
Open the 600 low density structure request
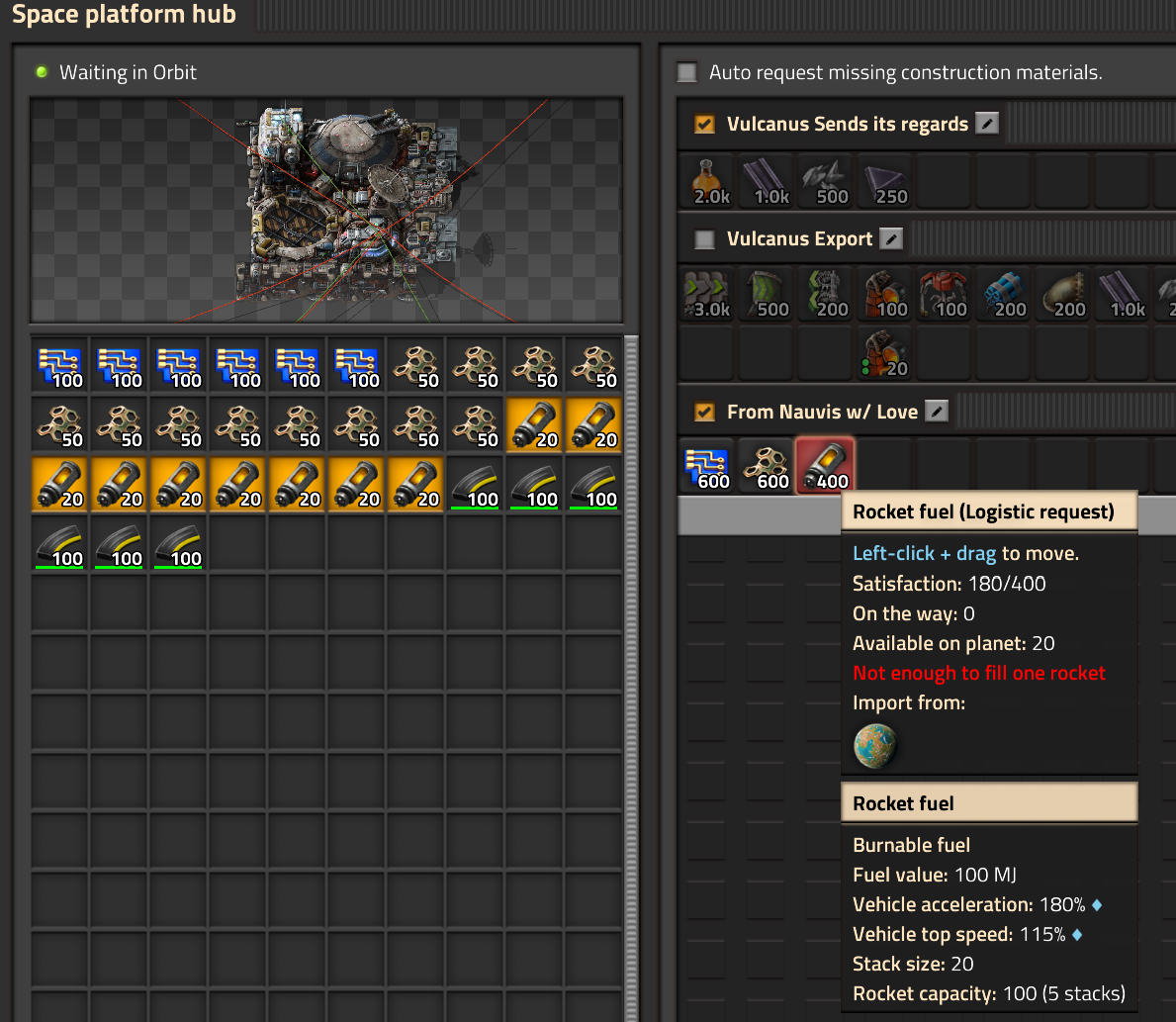pyautogui.click(x=766, y=466)
